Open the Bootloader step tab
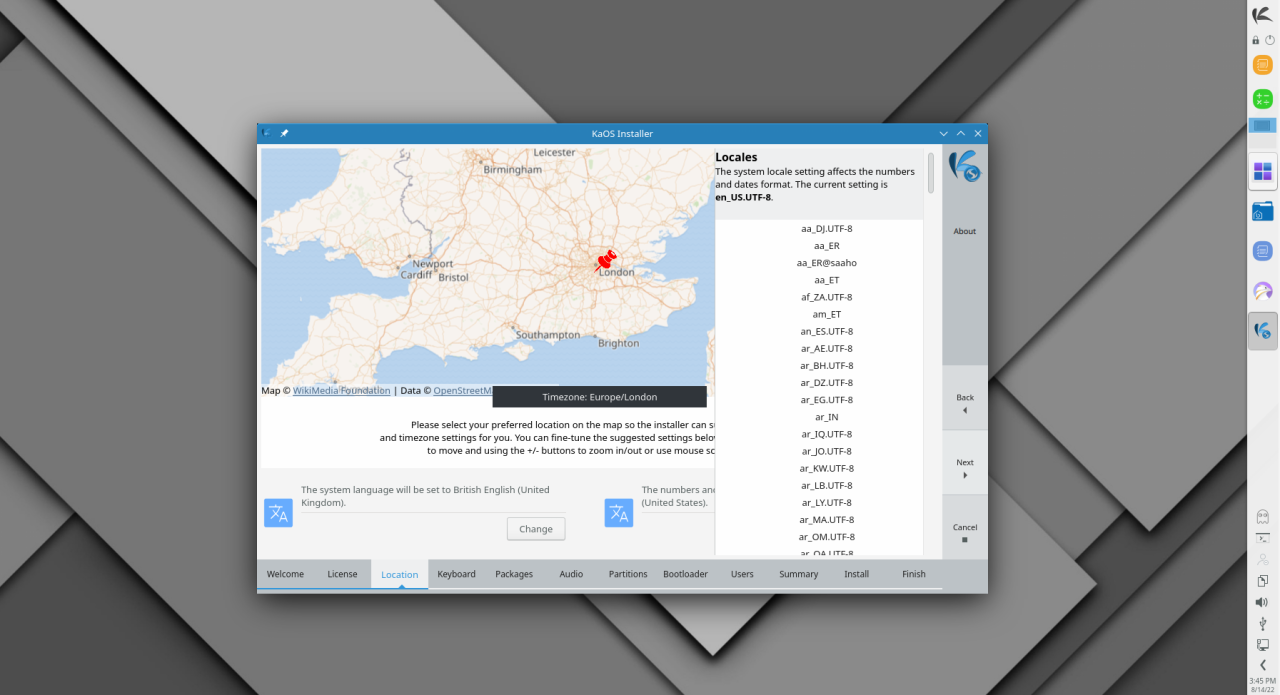 point(685,574)
